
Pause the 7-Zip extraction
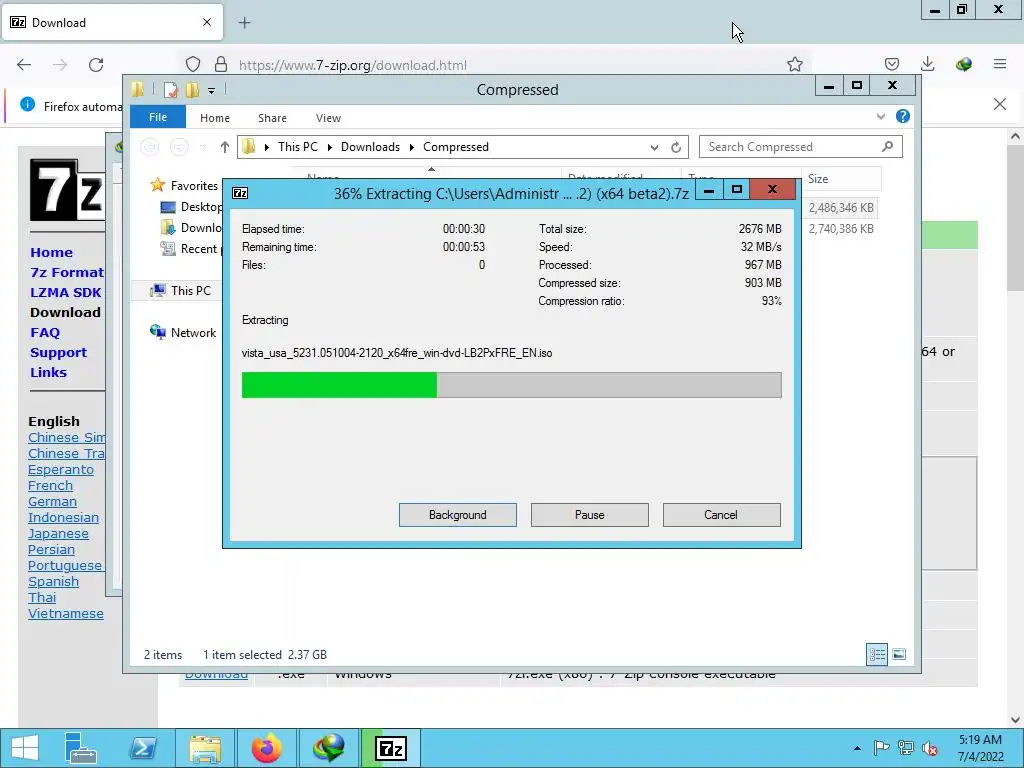tap(589, 515)
